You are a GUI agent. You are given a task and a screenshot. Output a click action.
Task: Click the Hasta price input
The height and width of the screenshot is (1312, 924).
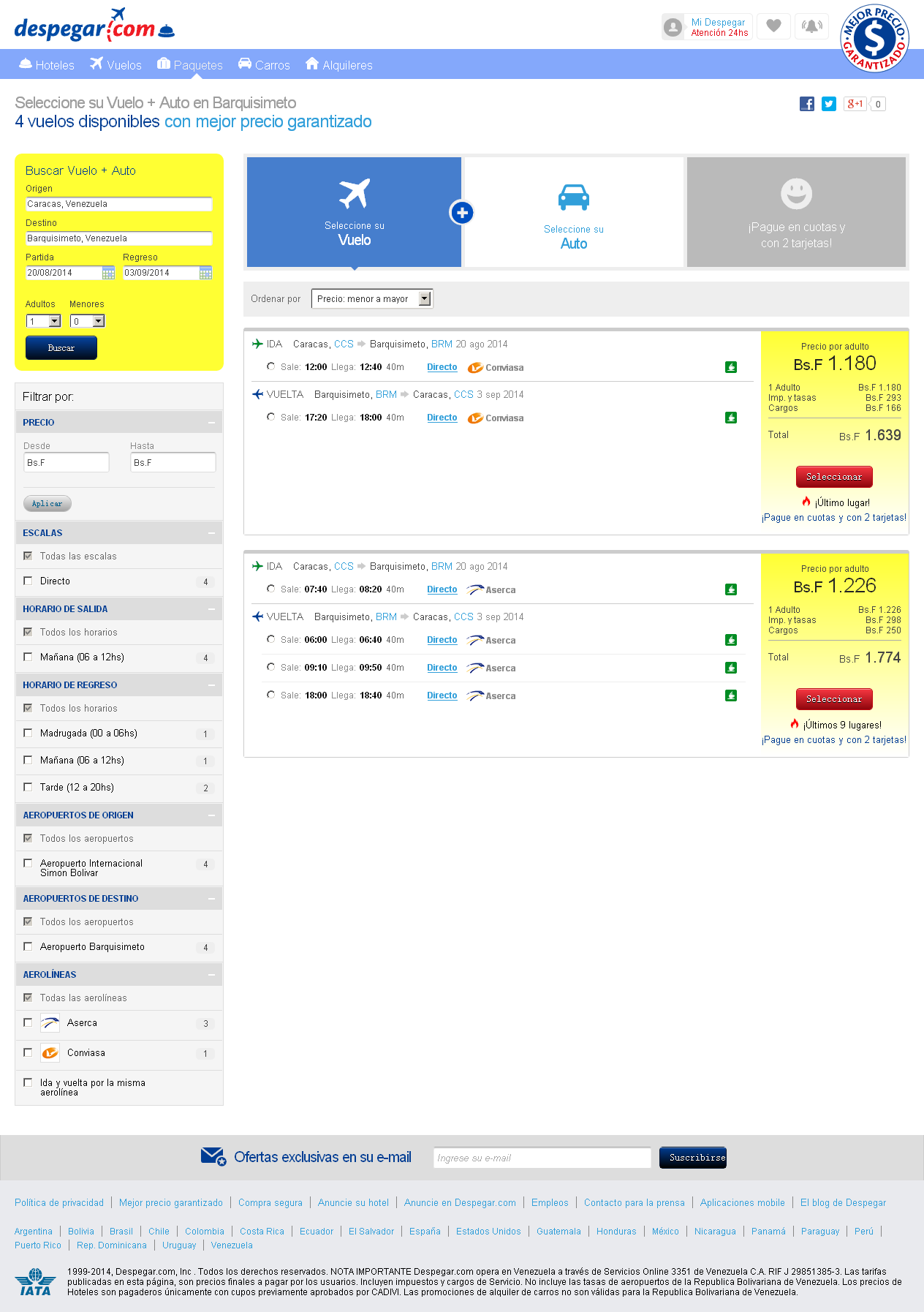[173, 462]
